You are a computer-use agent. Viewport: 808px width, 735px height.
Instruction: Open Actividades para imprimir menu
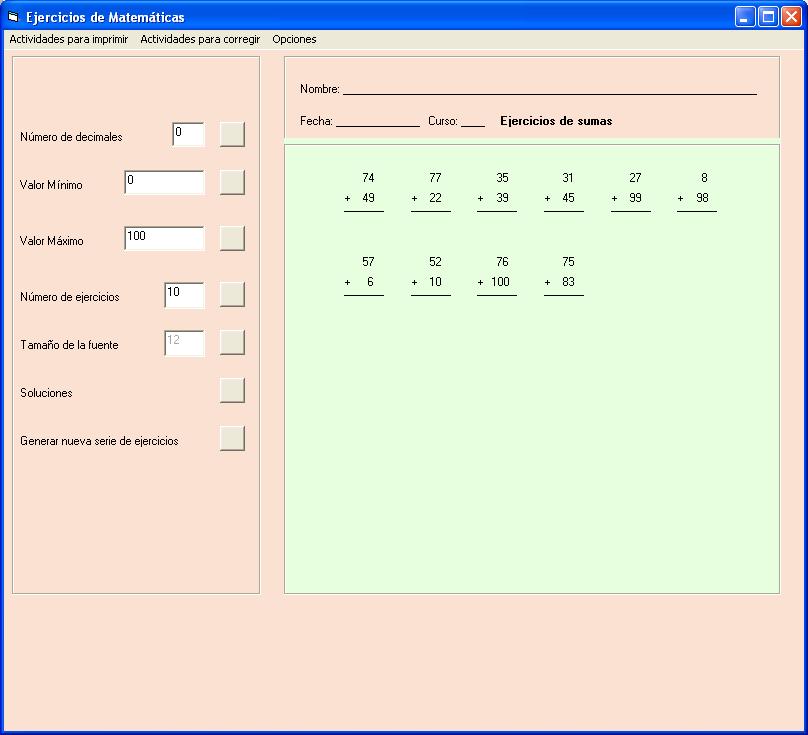click(69, 39)
